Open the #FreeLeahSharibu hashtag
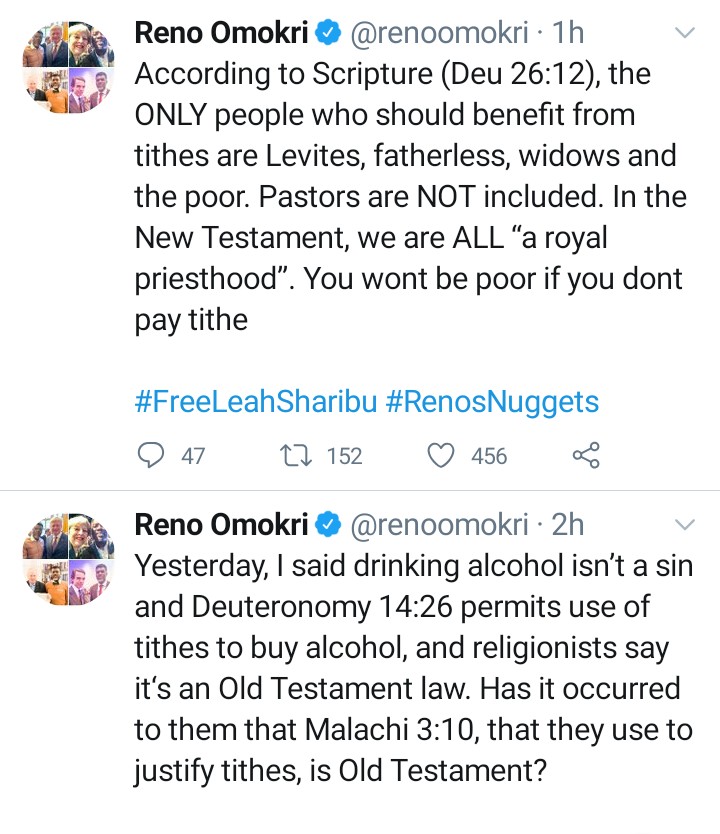The image size is (720, 834). [255, 402]
